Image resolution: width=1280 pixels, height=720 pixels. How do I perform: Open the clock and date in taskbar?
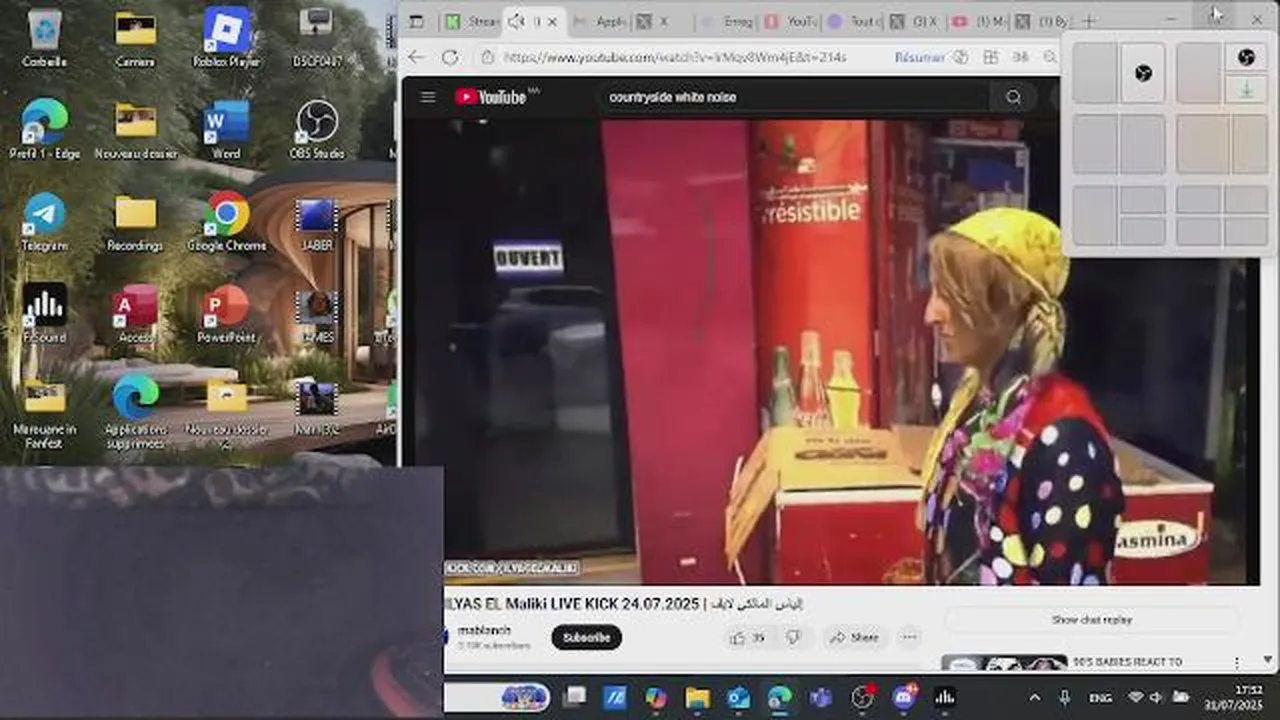tap(1233, 697)
